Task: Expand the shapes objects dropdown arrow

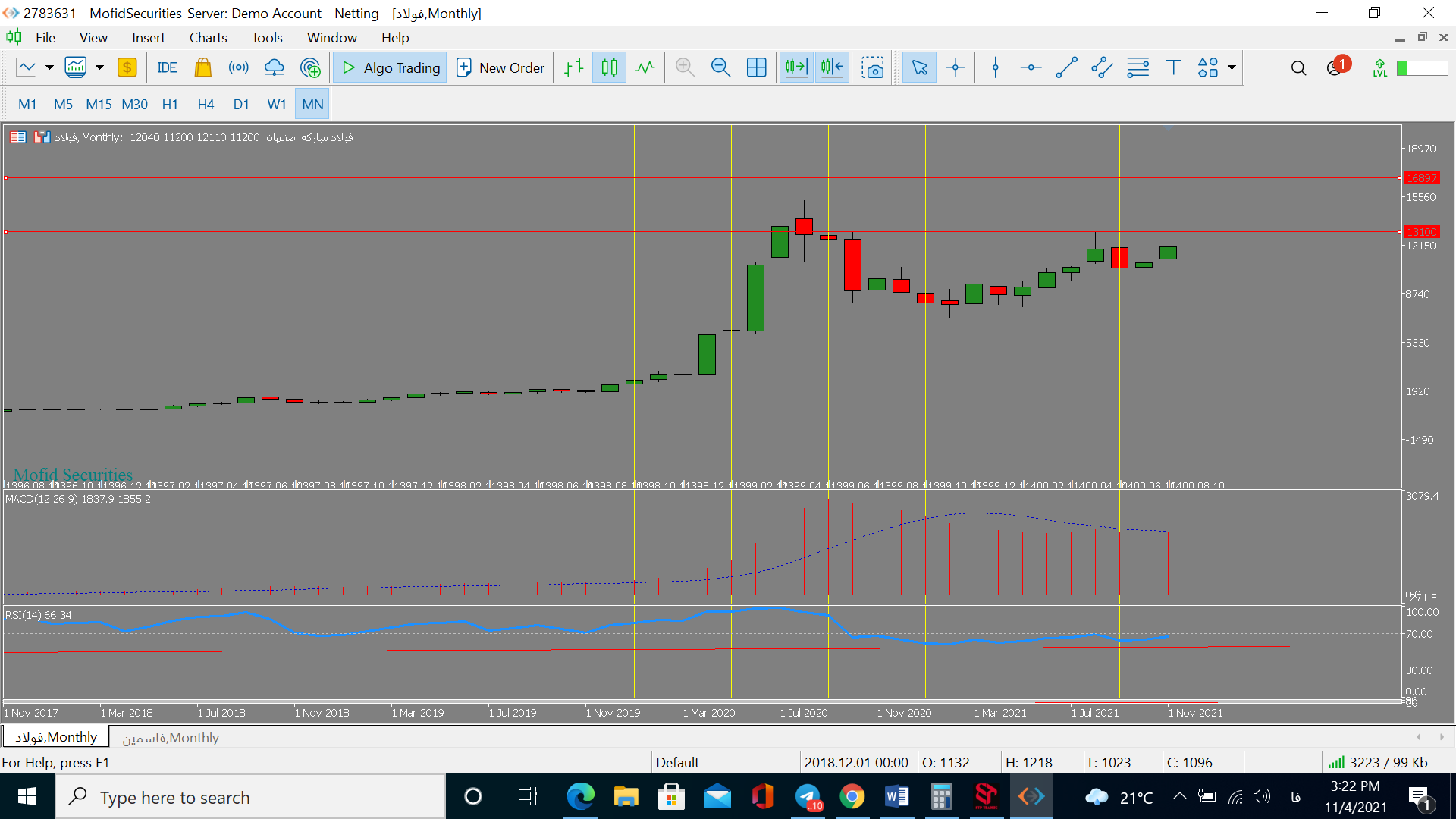Action: coord(1232,67)
